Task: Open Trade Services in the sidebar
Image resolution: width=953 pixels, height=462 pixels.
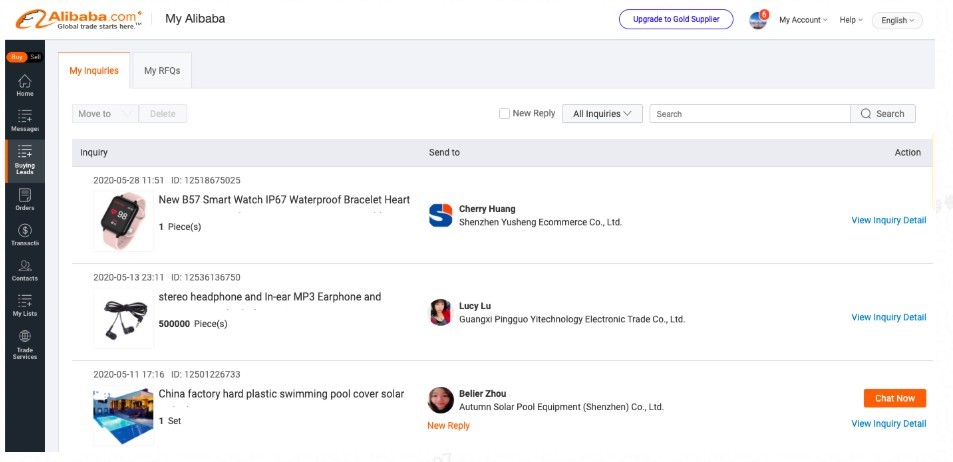Action: click(25, 345)
